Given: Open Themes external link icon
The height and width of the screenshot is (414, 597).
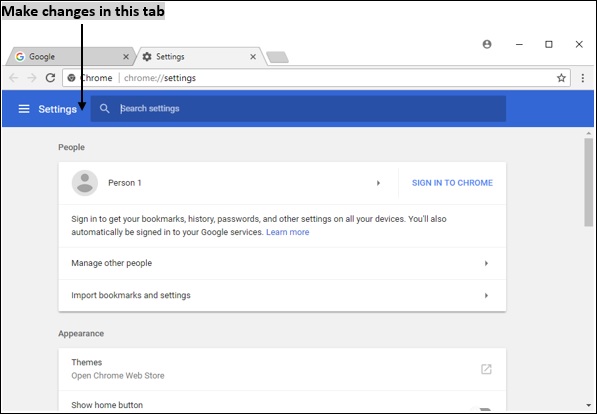Looking at the screenshot, I should coord(486,369).
